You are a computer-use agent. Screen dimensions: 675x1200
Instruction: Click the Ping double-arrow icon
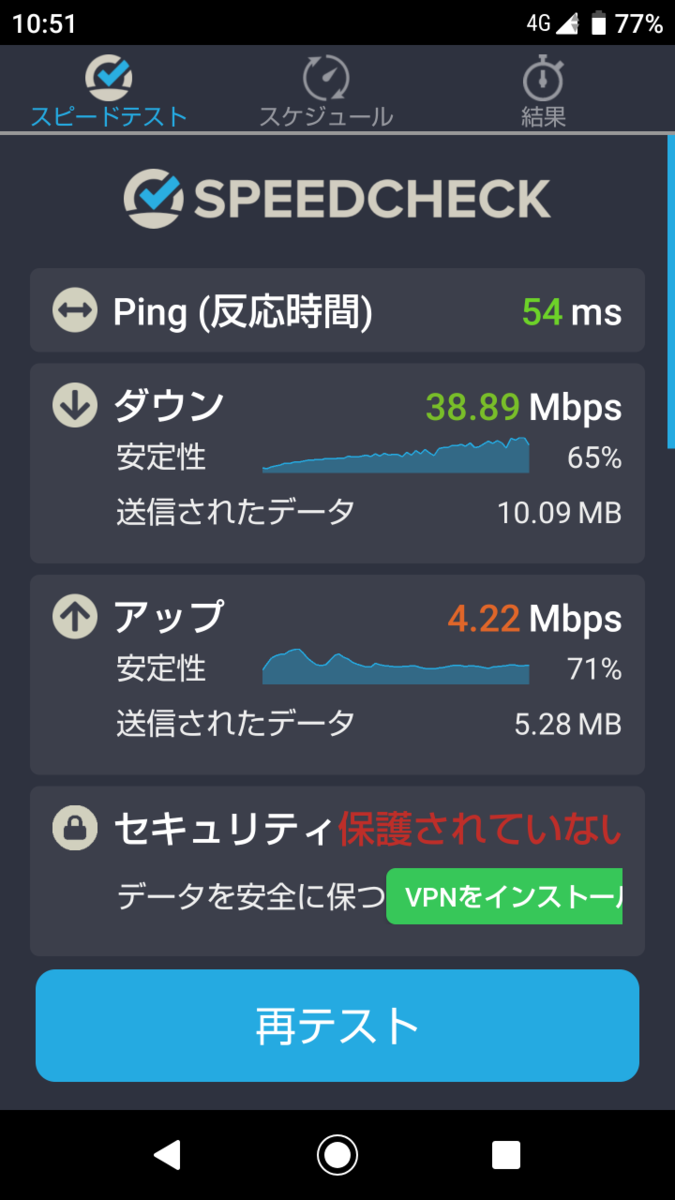click(x=74, y=311)
